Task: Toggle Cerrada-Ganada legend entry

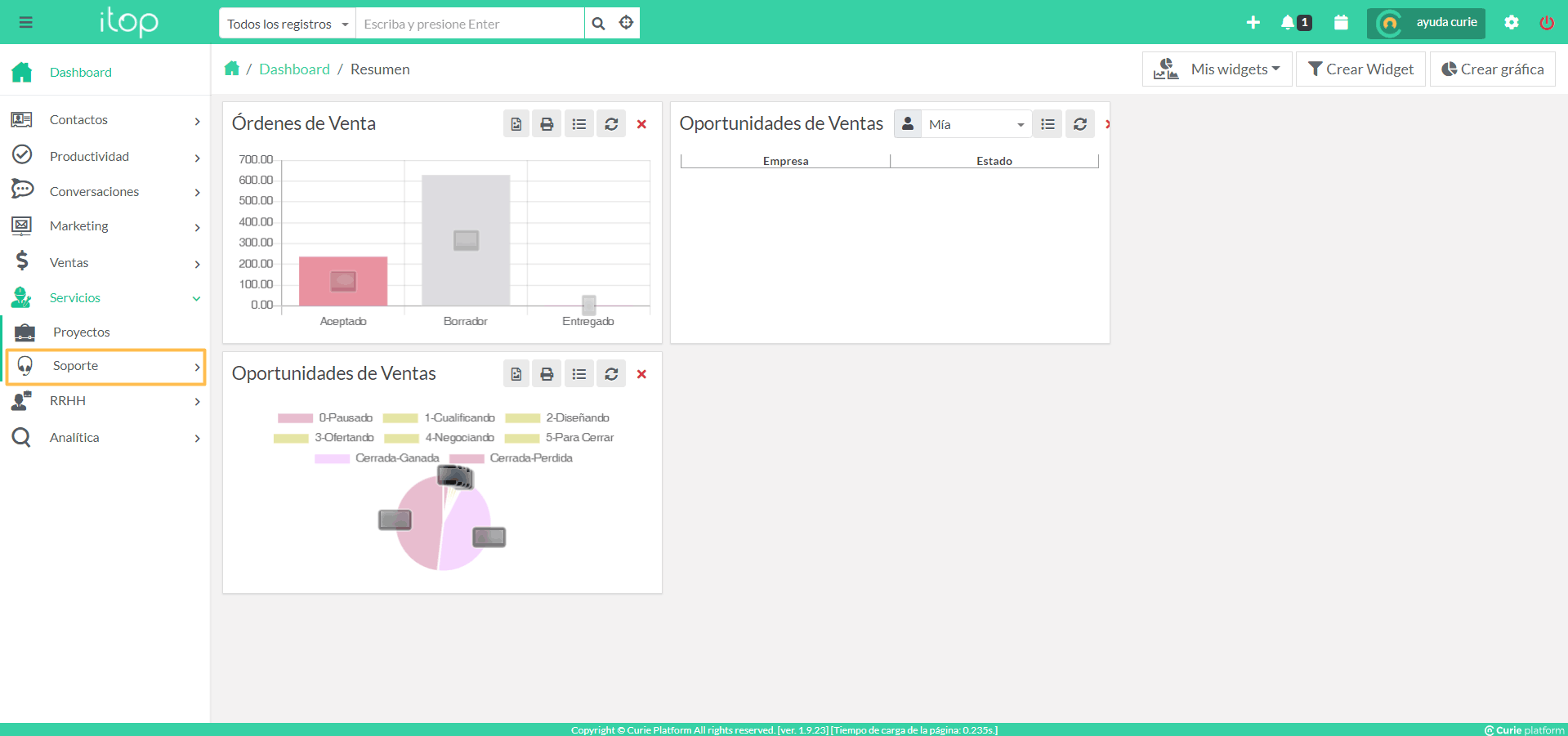Action: [x=377, y=458]
